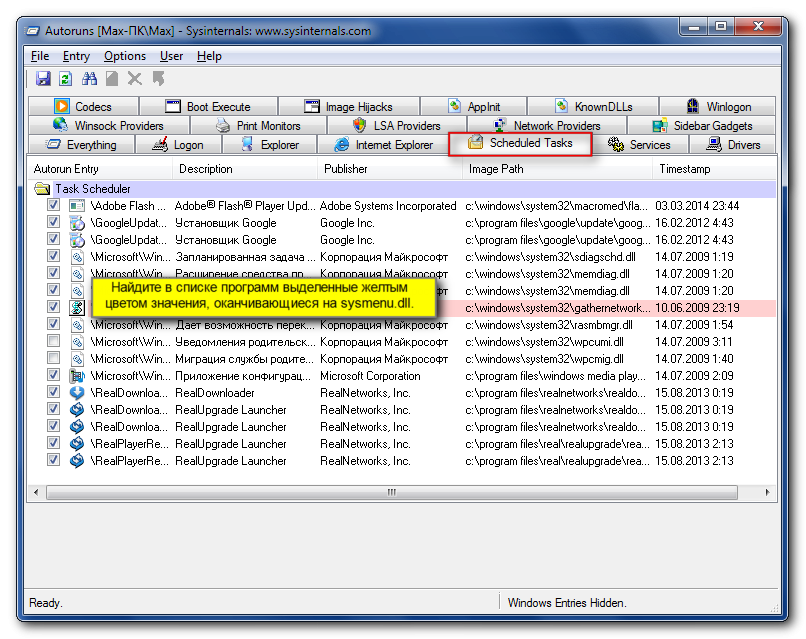Open the User menu
This screenshot has height=639, width=806.
[x=171, y=56]
